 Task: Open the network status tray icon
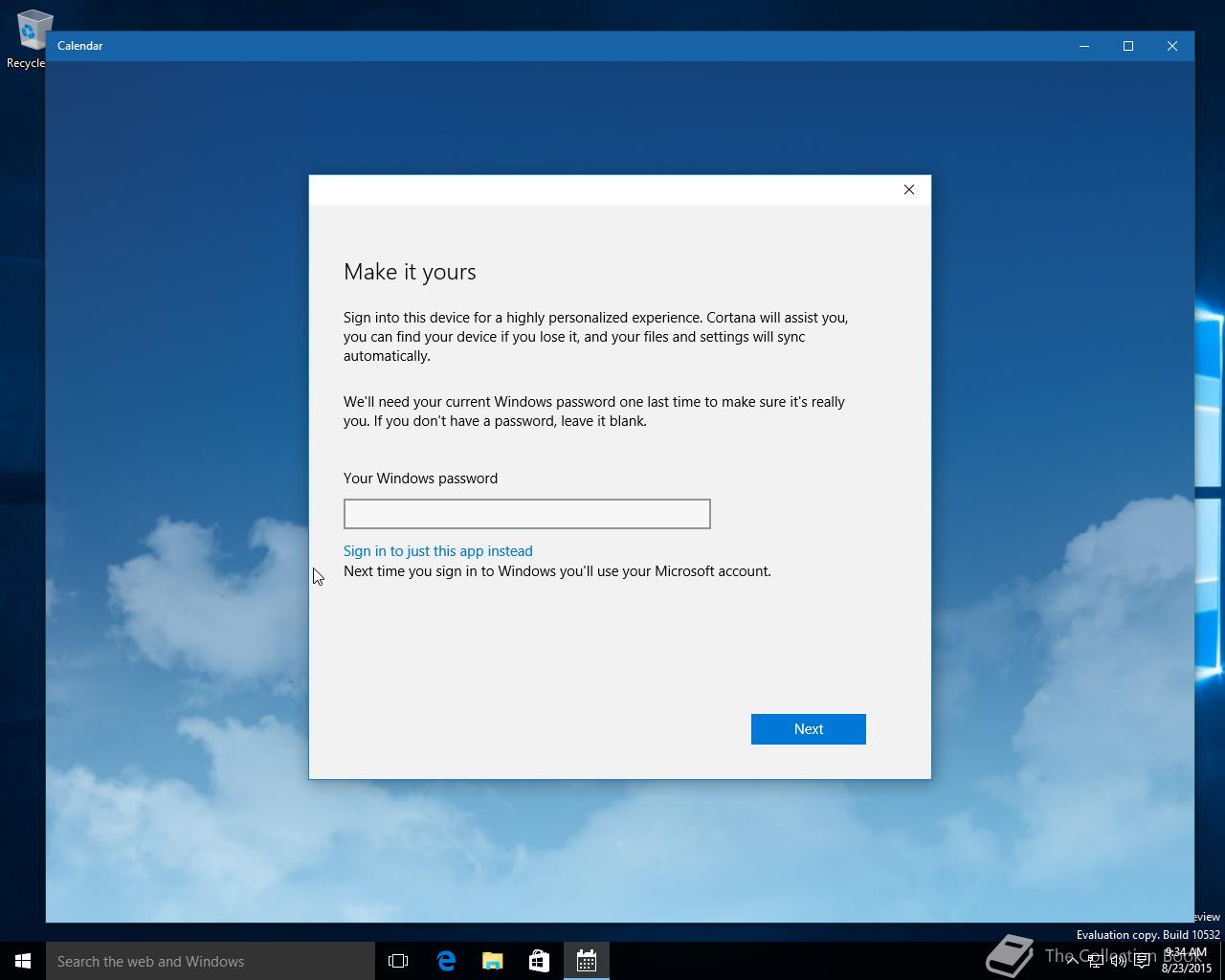pos(1095,961)
